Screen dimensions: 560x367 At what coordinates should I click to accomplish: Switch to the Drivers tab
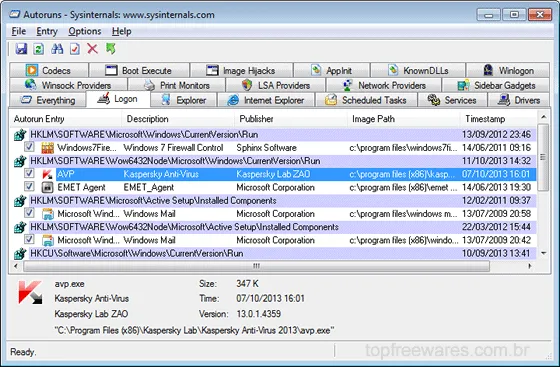pyautogui.click(x=519, y=100)
